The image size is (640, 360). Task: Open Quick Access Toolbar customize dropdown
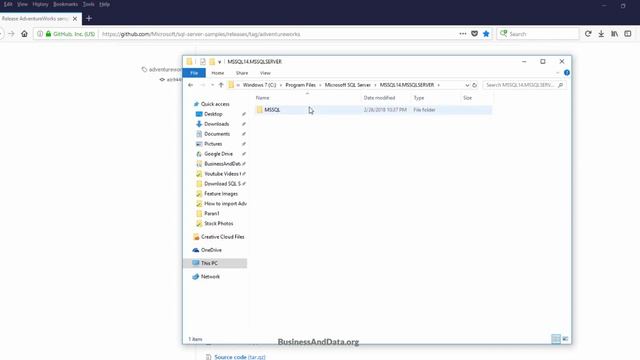(220, 62)
